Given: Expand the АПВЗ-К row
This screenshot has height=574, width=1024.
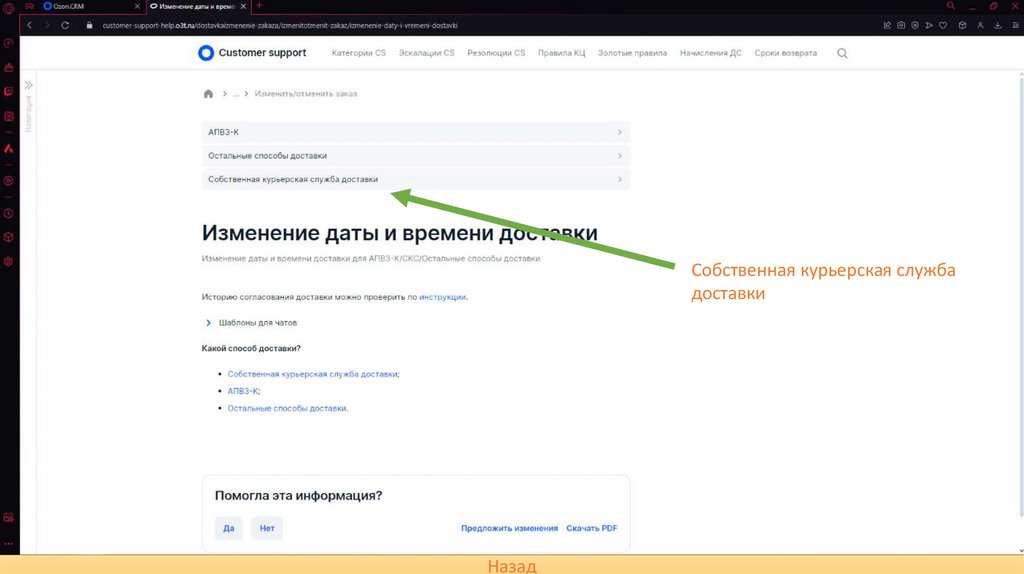Looking at the screenshot, I should pyautogui.click(x=415, y=132).
